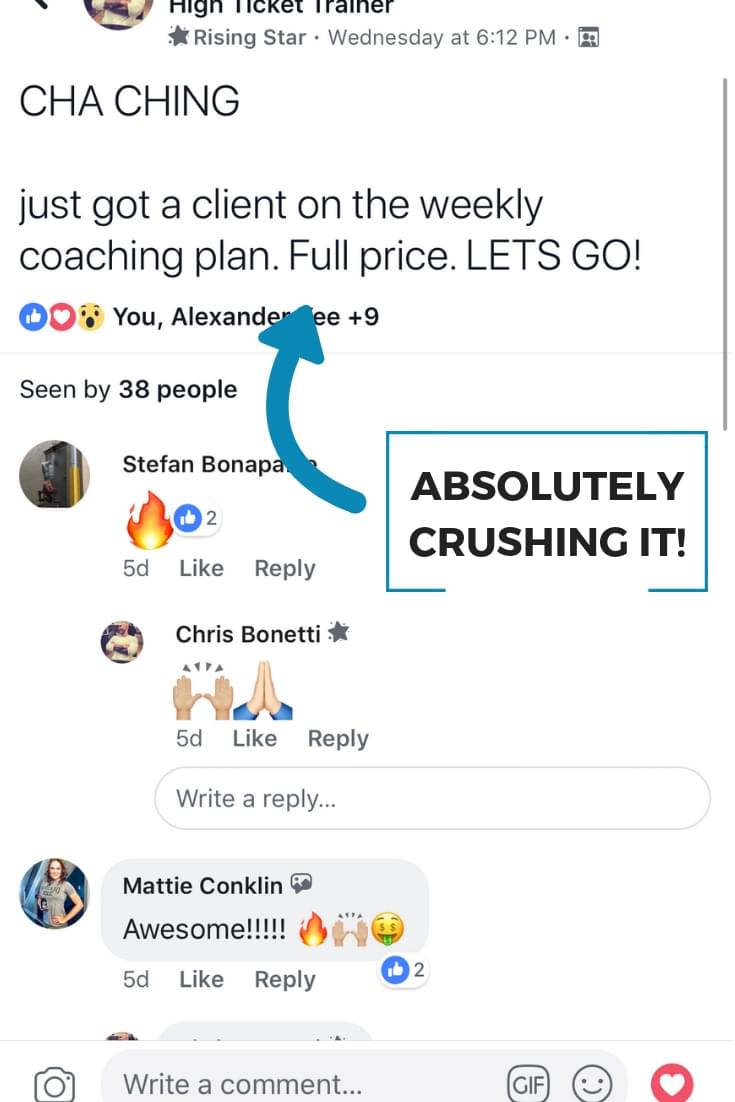Image resolution: width=735 pixels, height=1102 pixels.
Task: Focus the Write a comment field
Action: 302,1084
